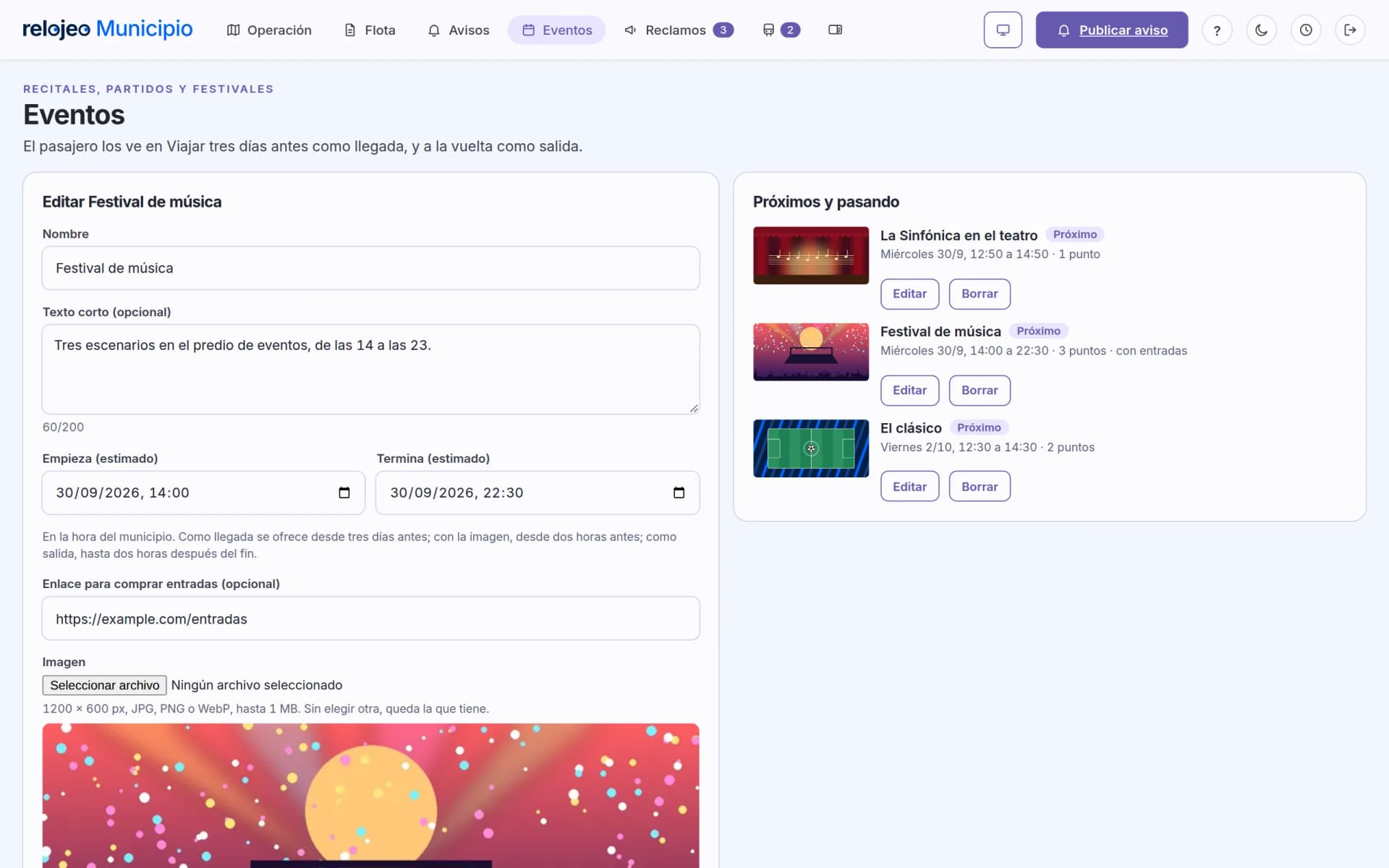Grab the textarea resize handle corner

694,409
